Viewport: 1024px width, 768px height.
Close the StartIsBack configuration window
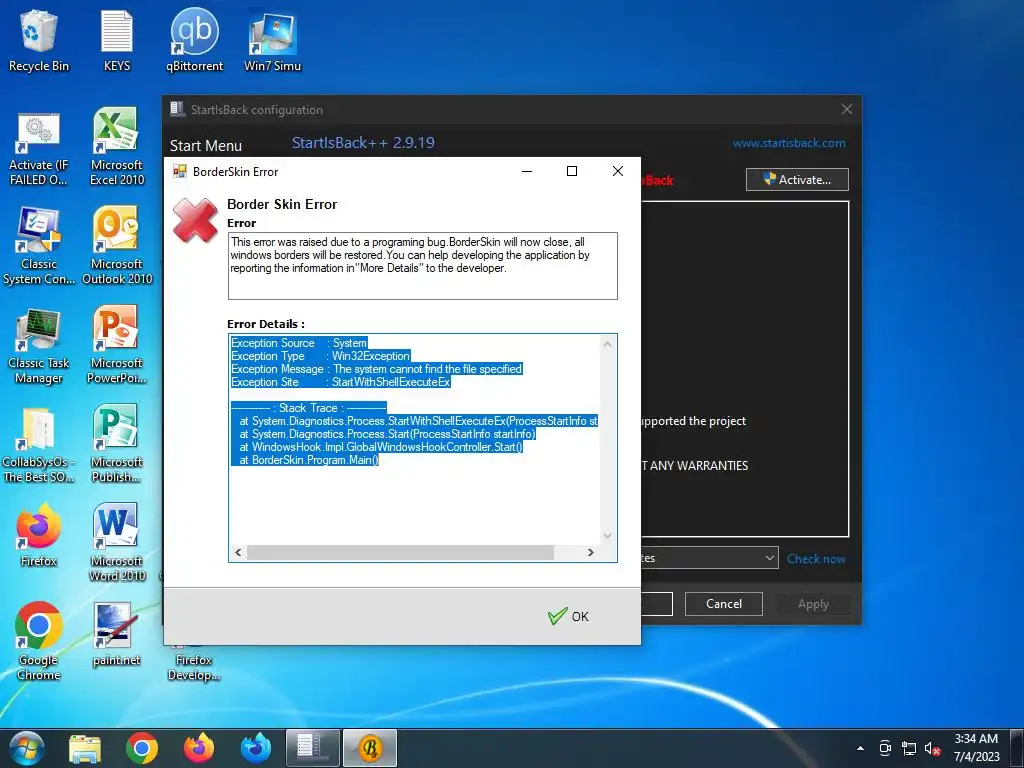[x=847, y=109]
